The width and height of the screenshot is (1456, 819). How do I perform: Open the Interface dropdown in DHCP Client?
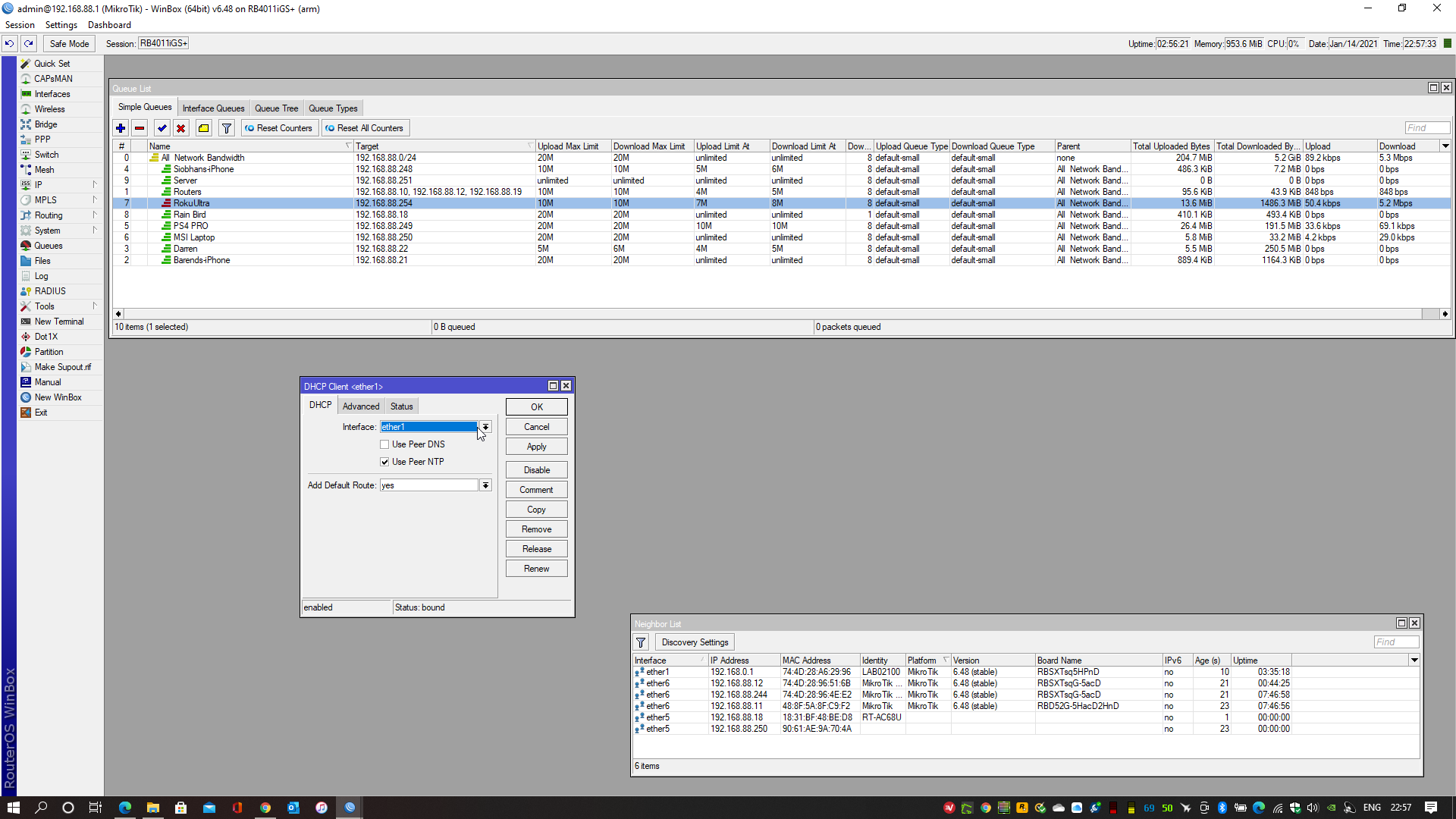tap(485, 426)
